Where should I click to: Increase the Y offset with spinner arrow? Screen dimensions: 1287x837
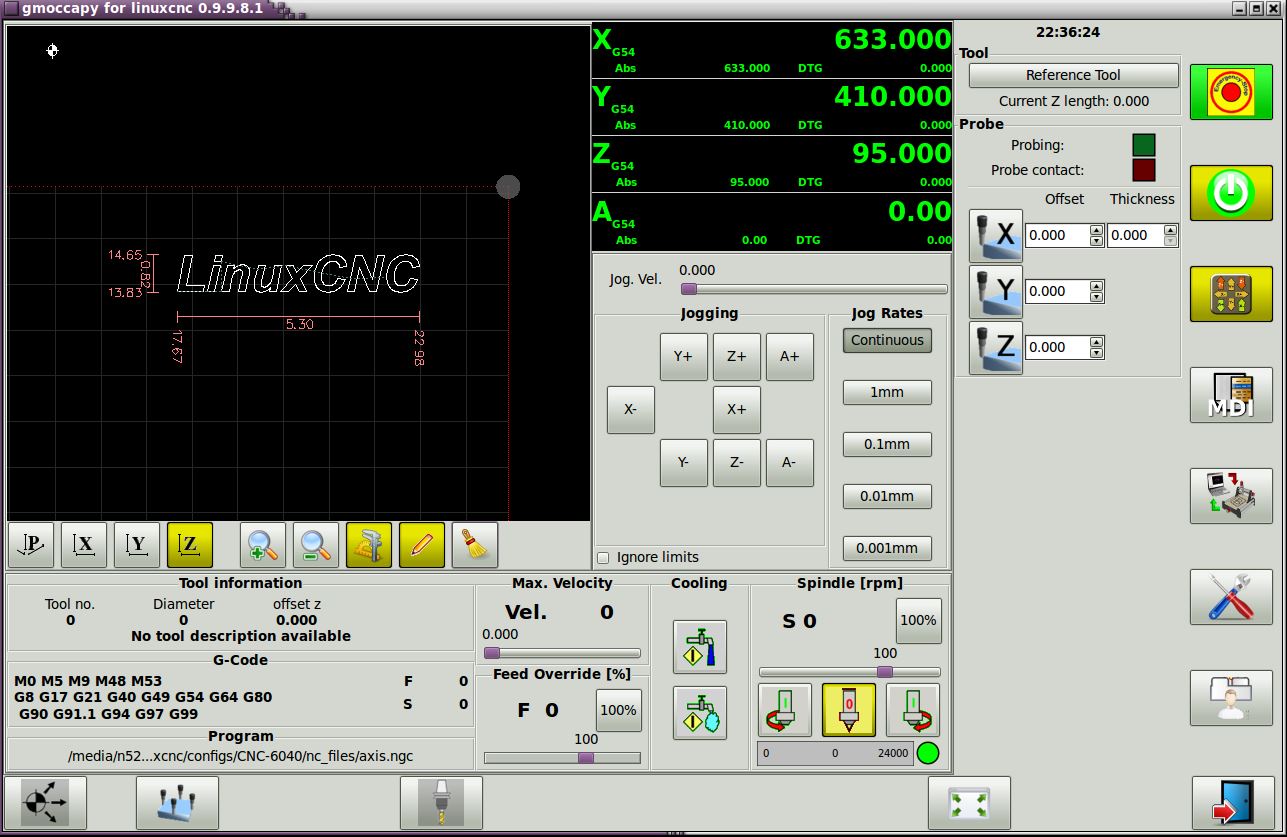(x=1096, y=286)
